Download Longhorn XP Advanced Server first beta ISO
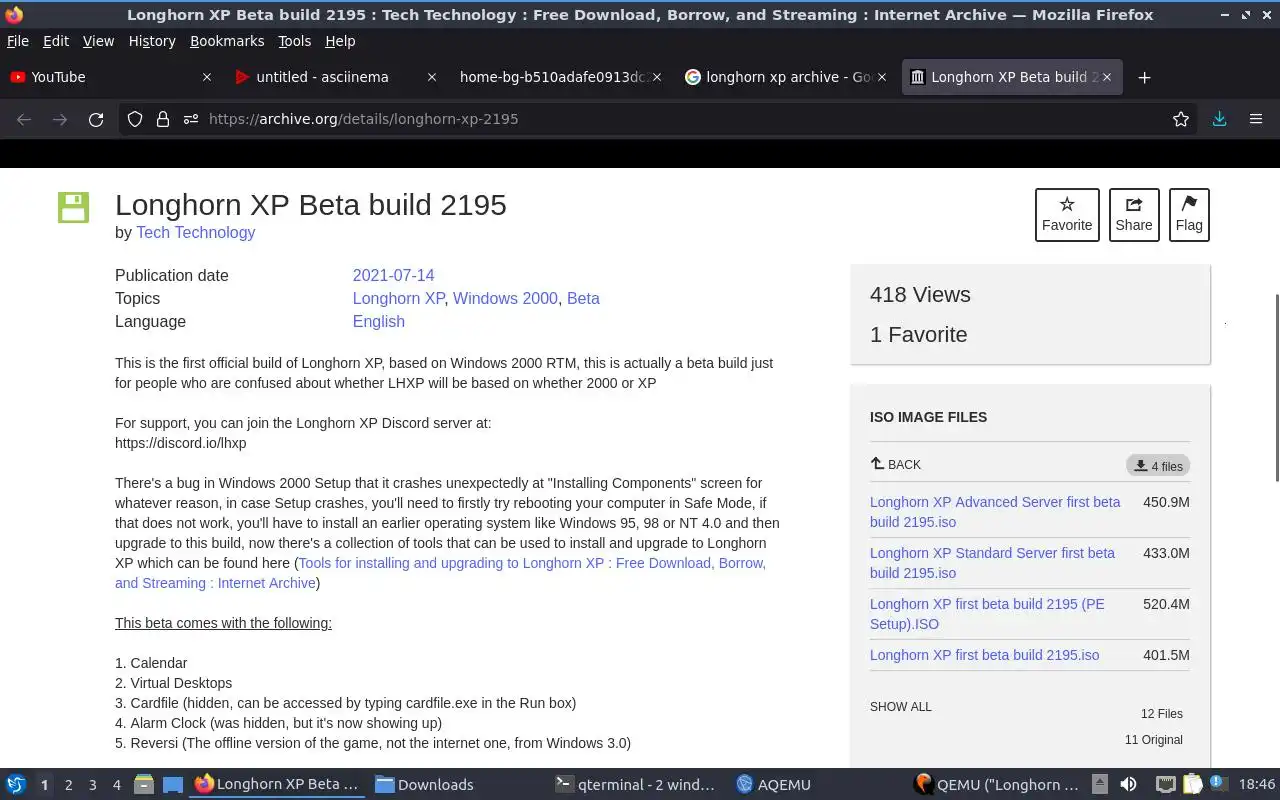 coord(995,512)
